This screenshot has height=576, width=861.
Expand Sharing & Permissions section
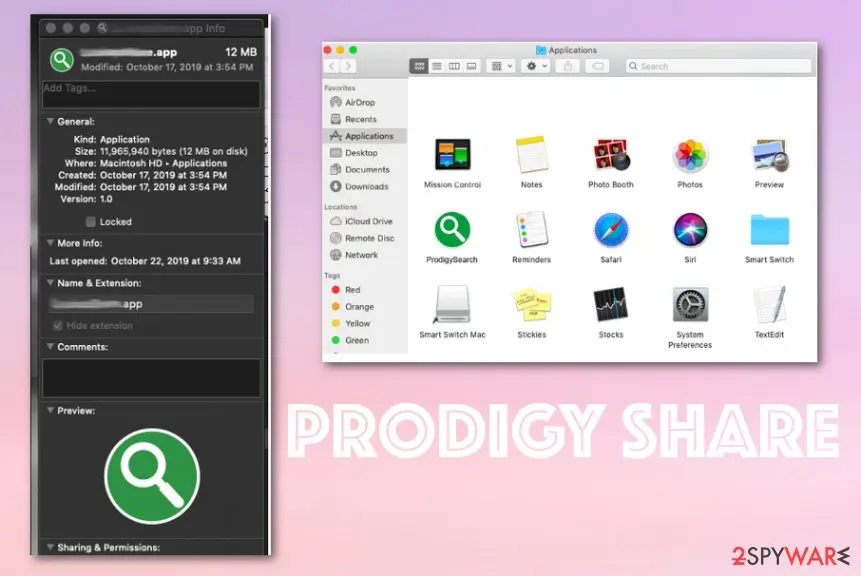click(51, 547)
